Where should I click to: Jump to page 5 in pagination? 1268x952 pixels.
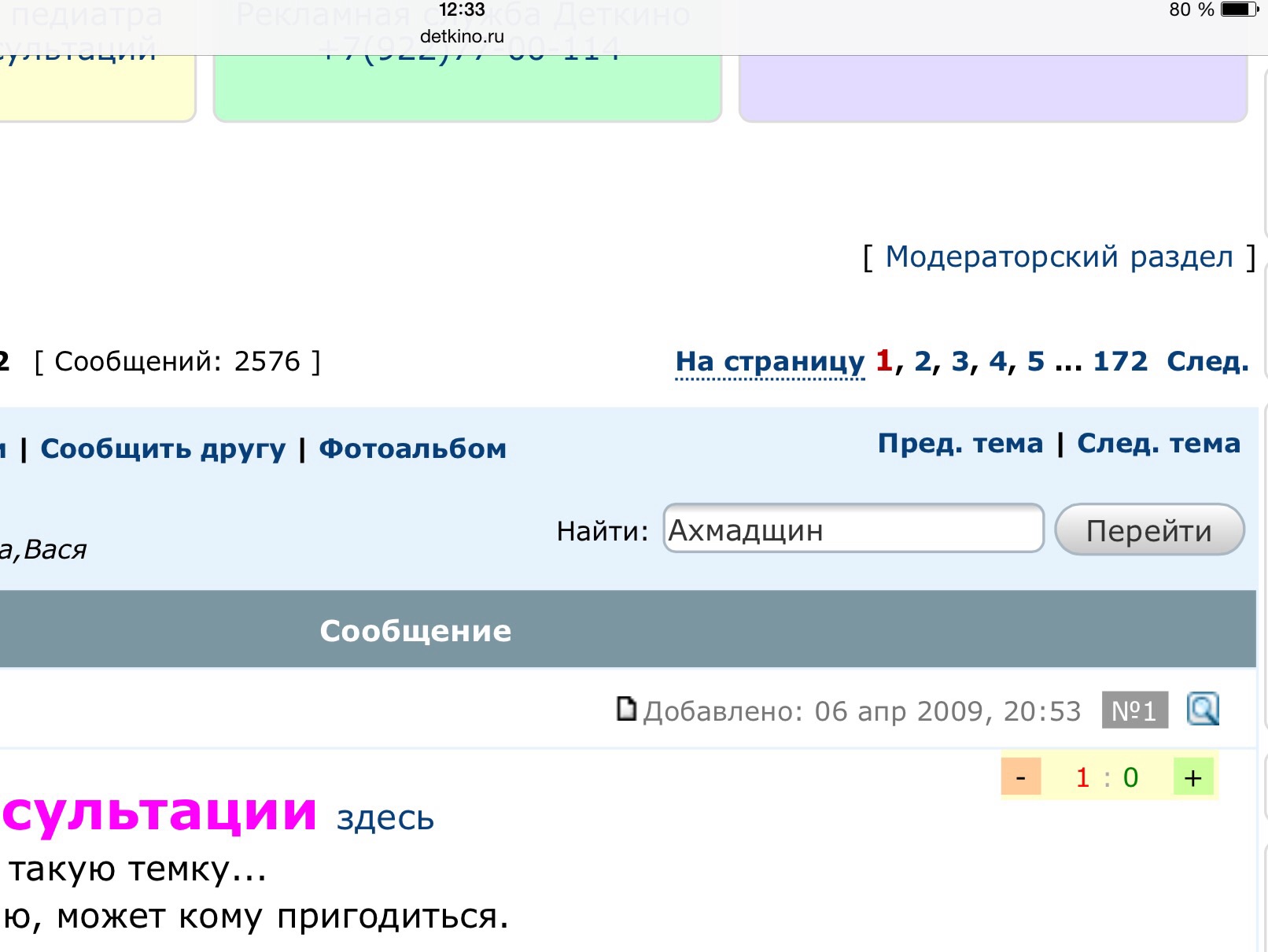[1035, 361]
